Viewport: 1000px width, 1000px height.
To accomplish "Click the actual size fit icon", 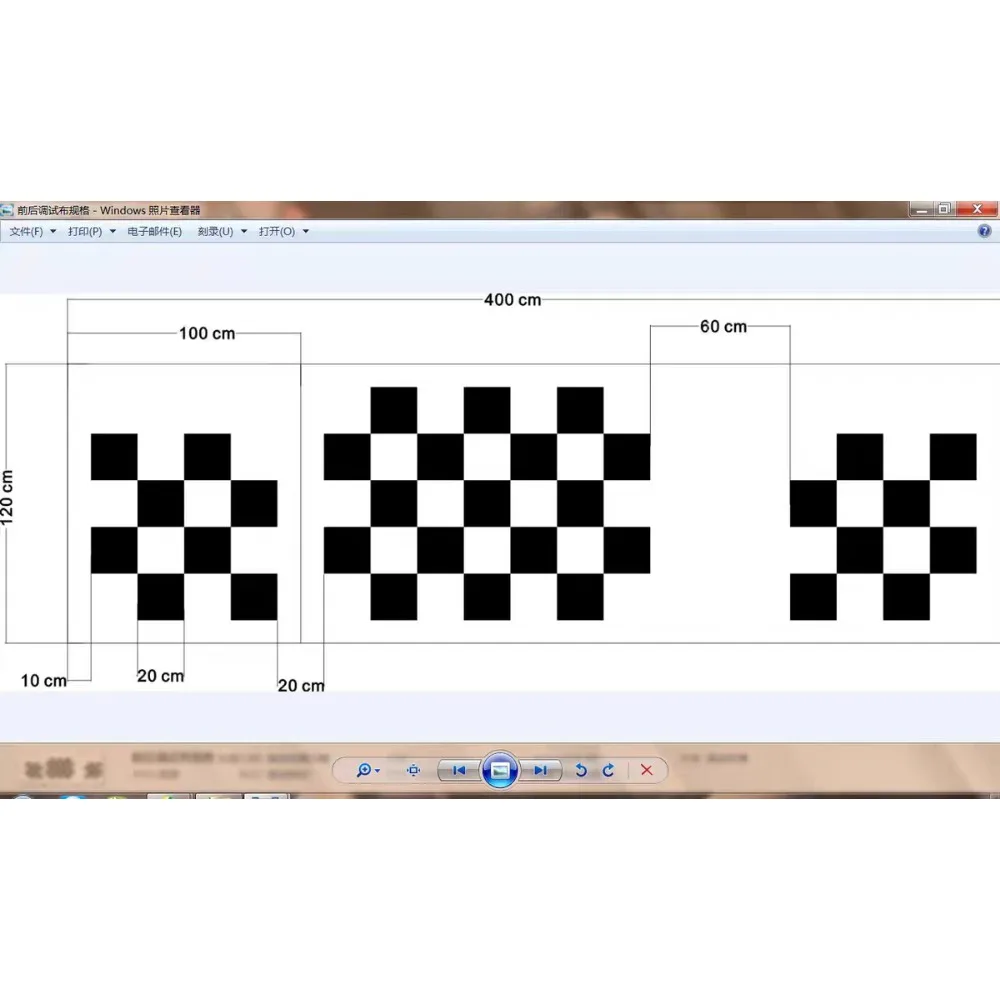I will pyautogui.click(x=413, y=770).
